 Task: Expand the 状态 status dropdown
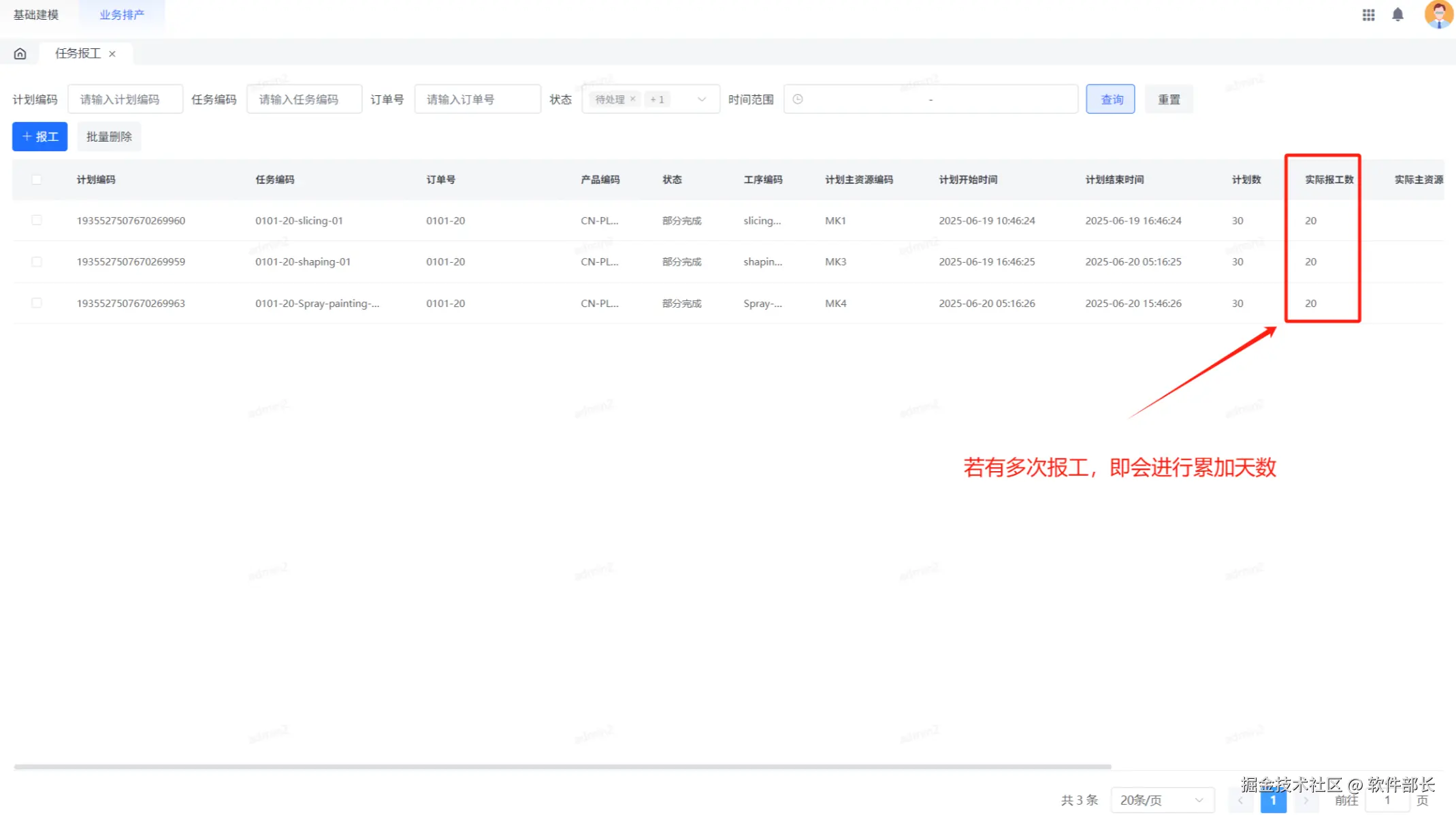701,99
